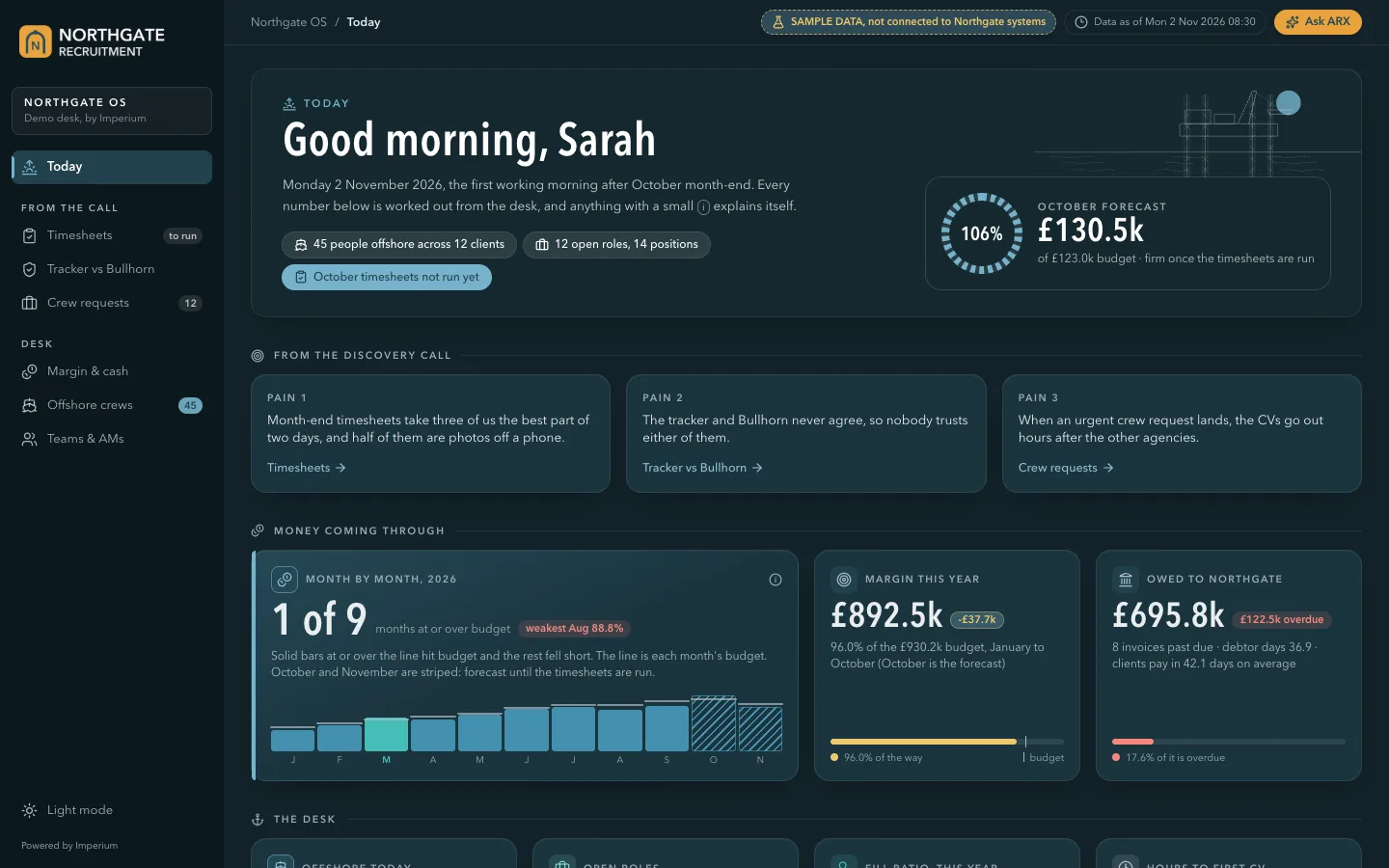The image size is (1389, 868).
Task: Follow Tracker vs Bullhorn link in Pain 2
Action: click(703, 468)
